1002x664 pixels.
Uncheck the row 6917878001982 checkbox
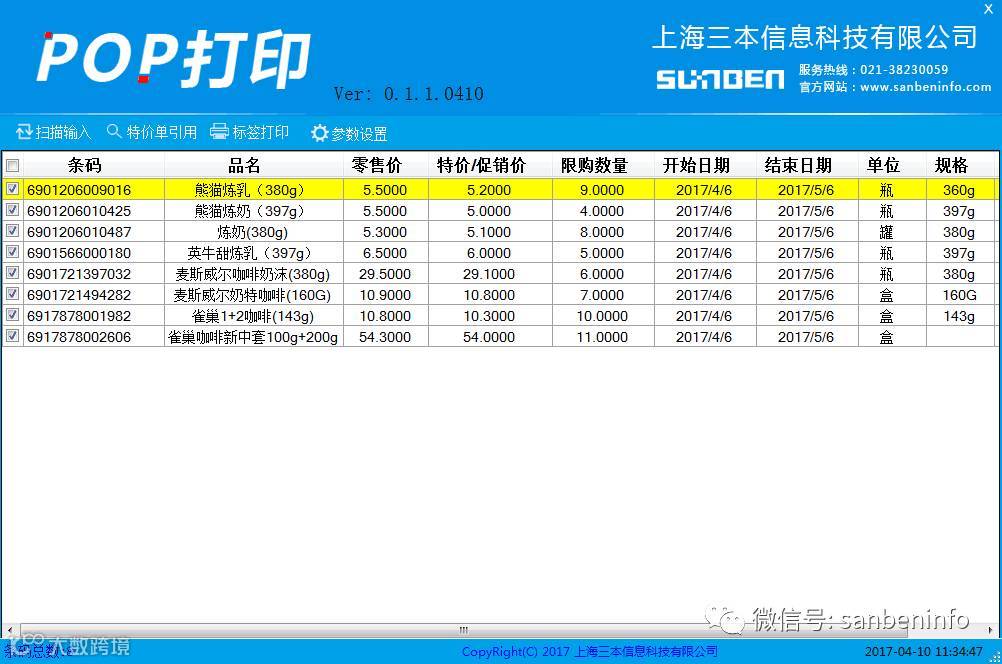pos(12,315)
